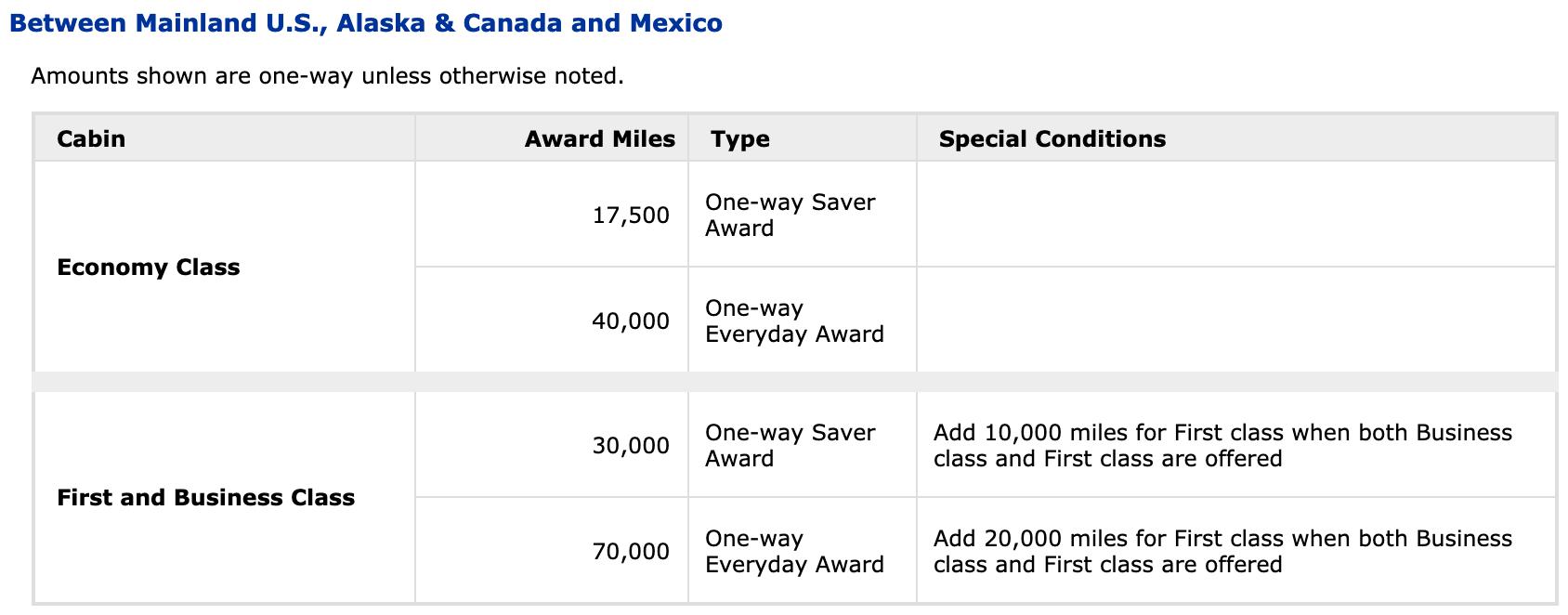Click empty Special Conditions cell beside 40,000
Screen dimensions: 1568x615
pos(1235,321)
